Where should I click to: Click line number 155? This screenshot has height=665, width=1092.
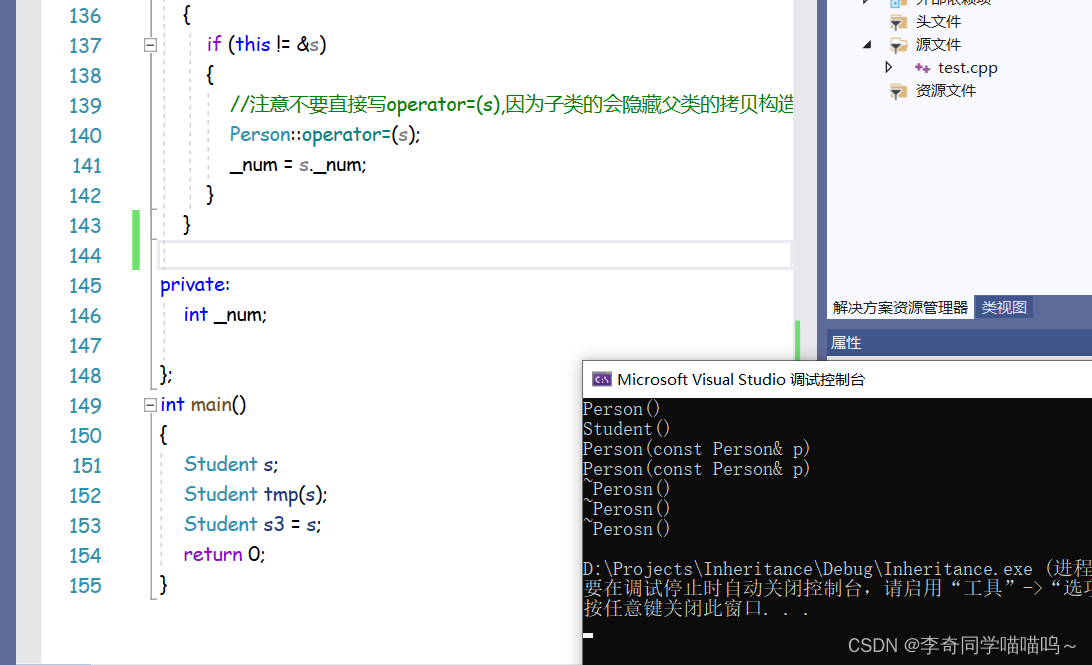85,586
